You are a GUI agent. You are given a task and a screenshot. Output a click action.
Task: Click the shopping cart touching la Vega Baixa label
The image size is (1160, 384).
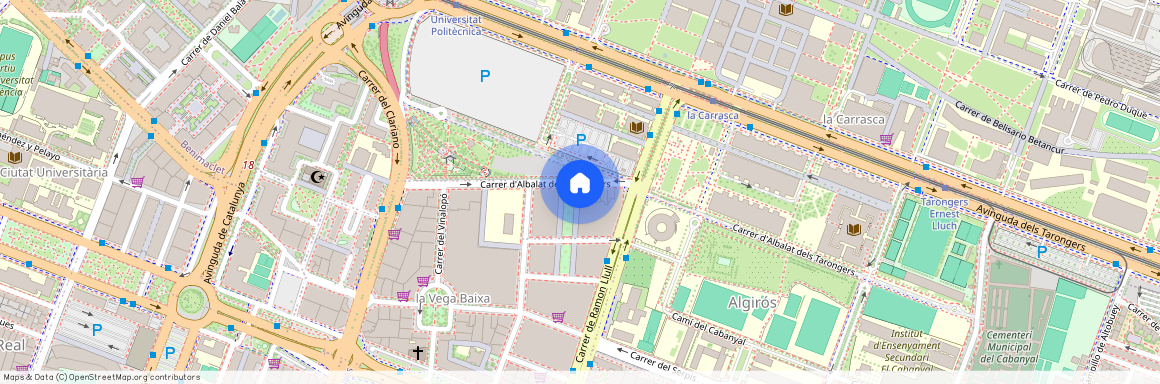click(403, 295)
